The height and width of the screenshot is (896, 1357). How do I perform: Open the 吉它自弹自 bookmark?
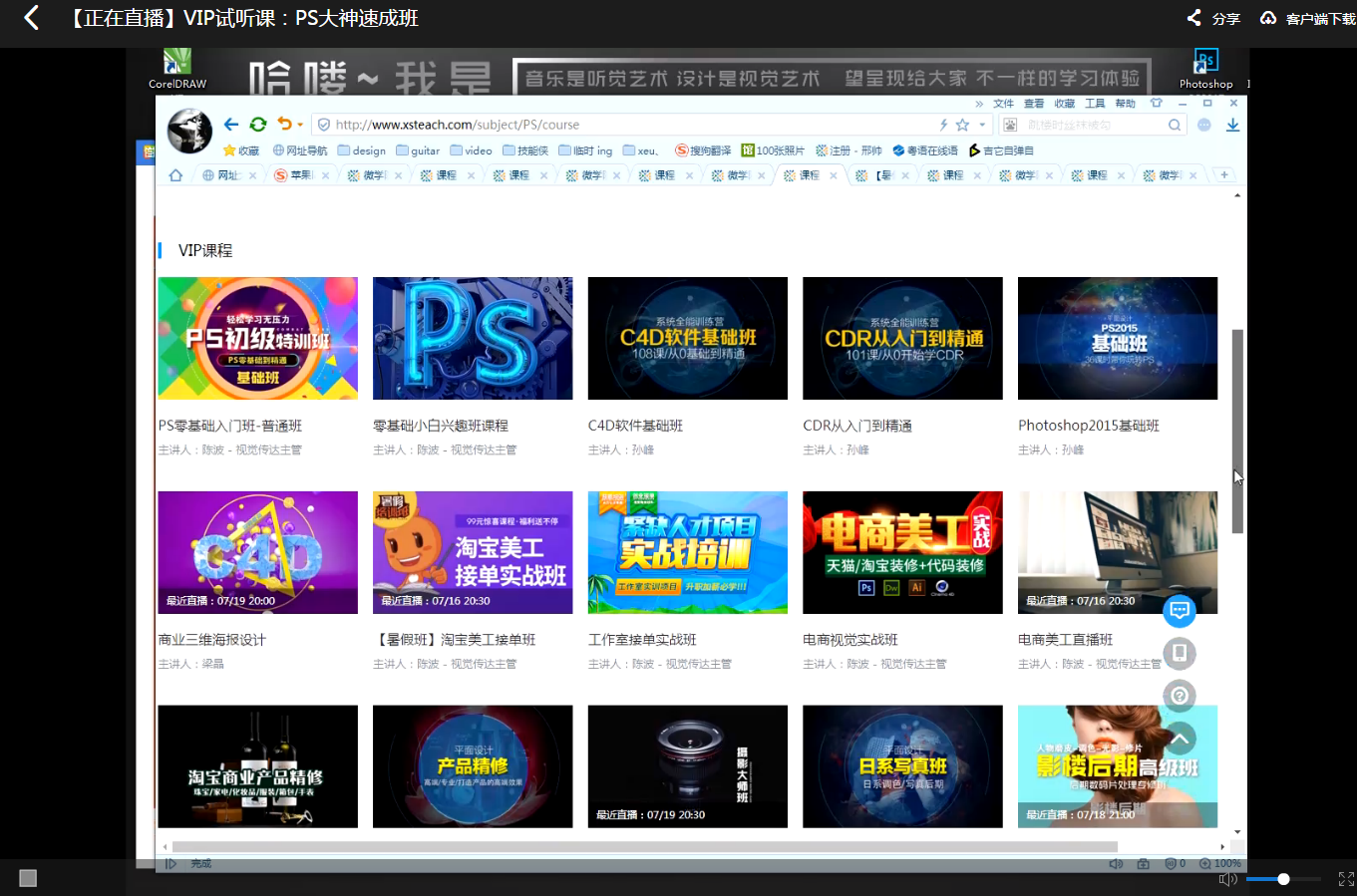pyautogui.click(x=1001, y=150)
